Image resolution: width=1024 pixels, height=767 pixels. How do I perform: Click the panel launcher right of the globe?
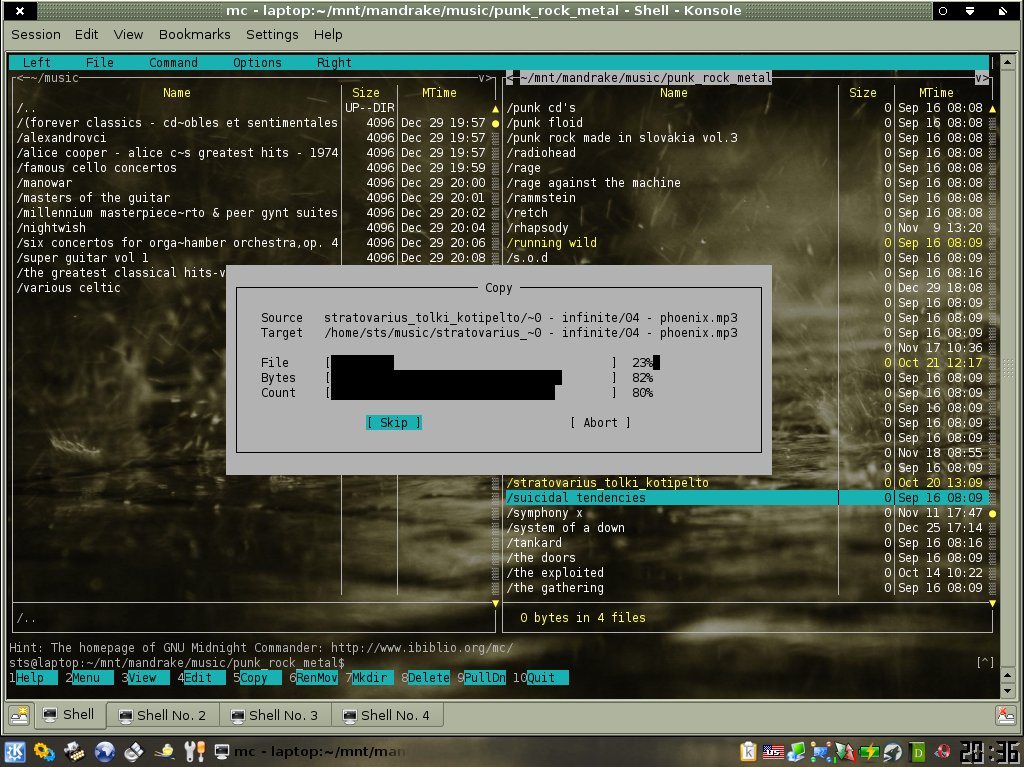(134, 752)
